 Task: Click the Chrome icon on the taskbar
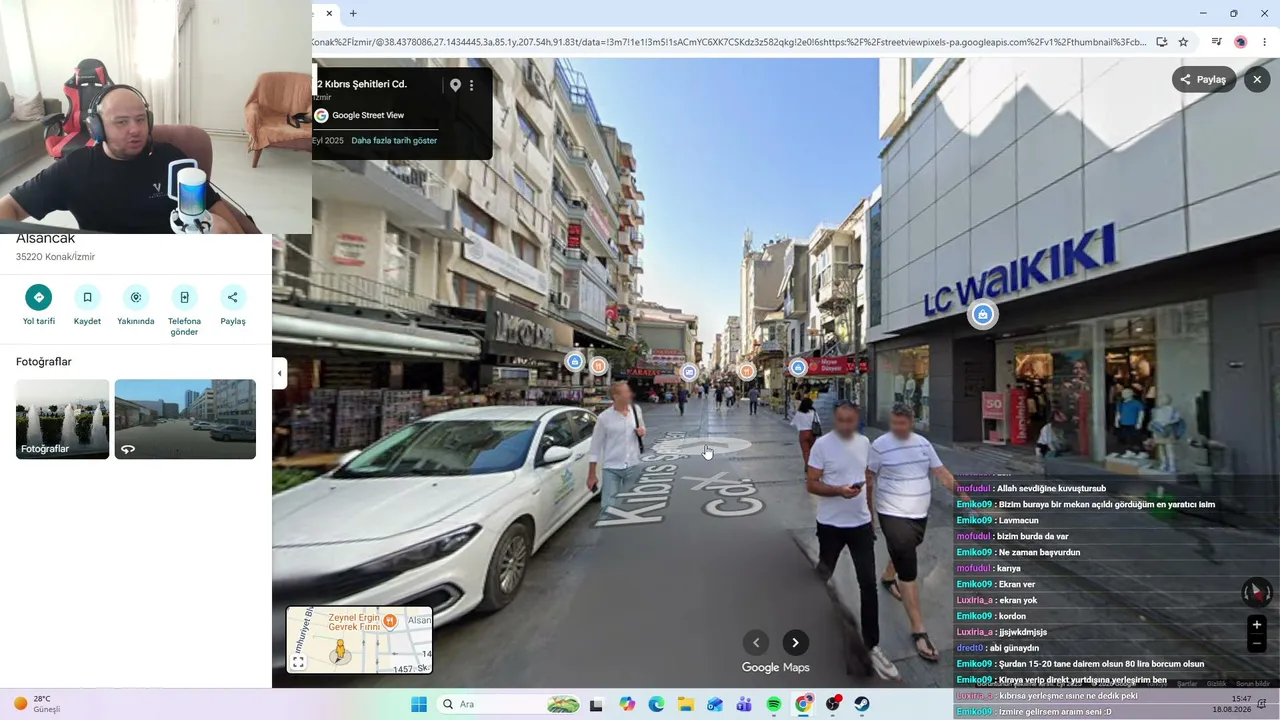pyautogui.click(x=803, y=704)
